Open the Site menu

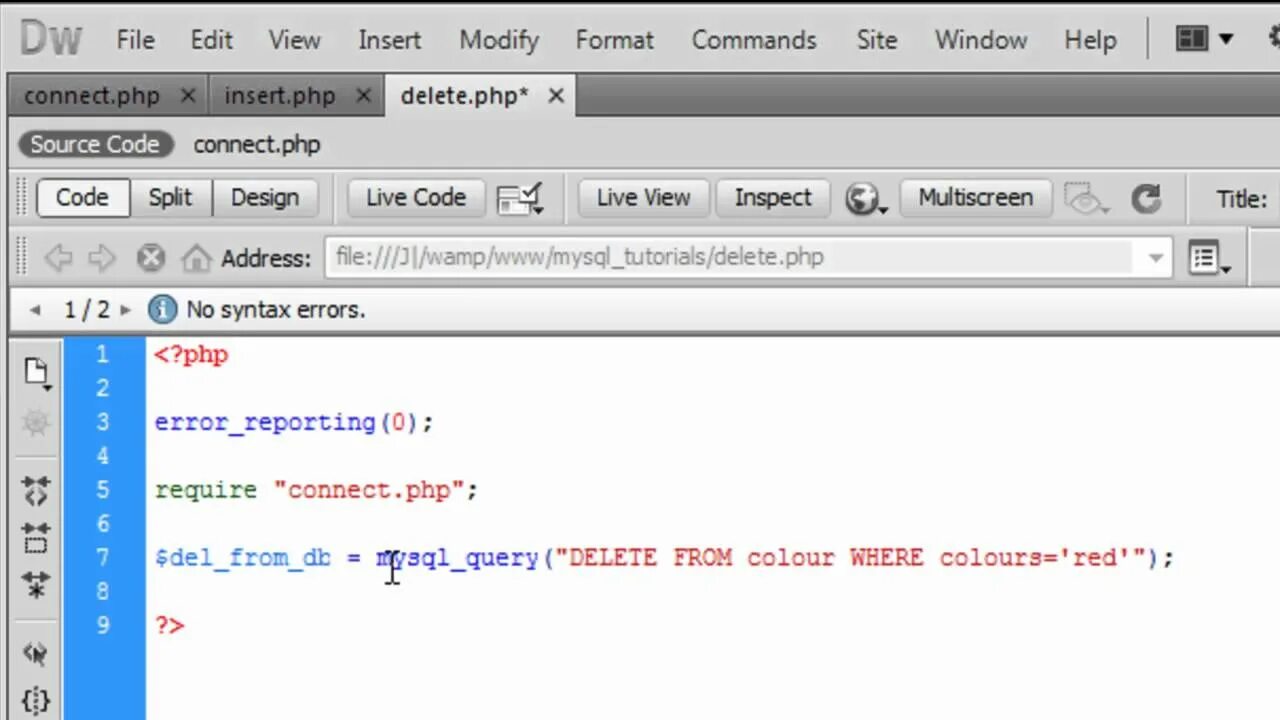pos(876,40)
